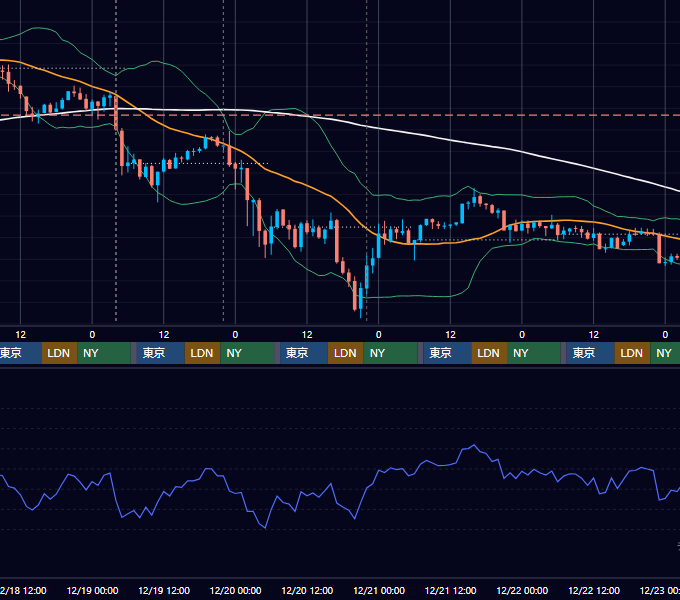
Task: Click the 東京 session block on 12/22
Action: (x=590, y=353)
